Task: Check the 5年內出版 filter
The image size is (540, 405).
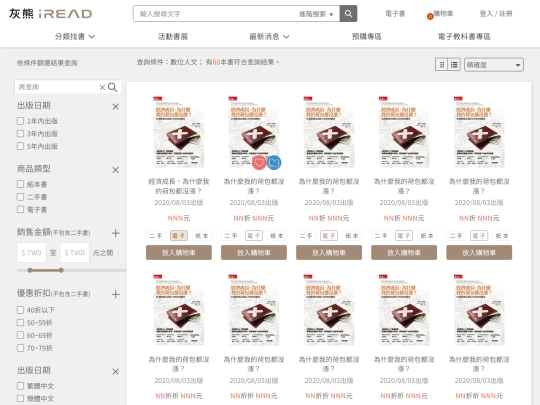Action: (x=20, y=146)
